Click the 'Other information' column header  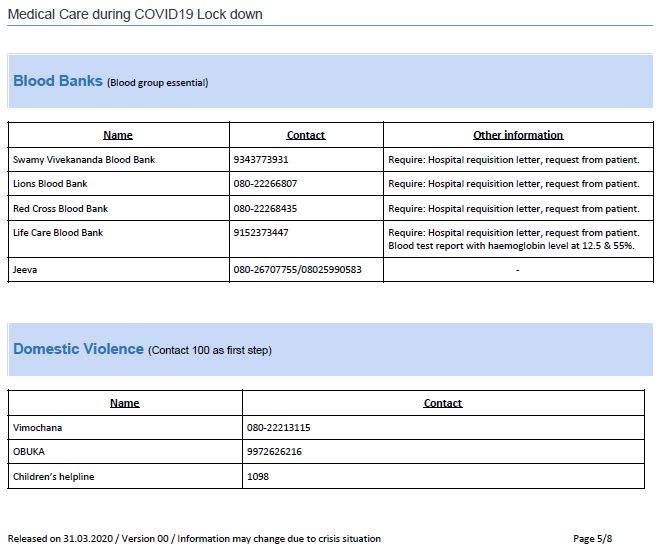click(x=518, y=135)
